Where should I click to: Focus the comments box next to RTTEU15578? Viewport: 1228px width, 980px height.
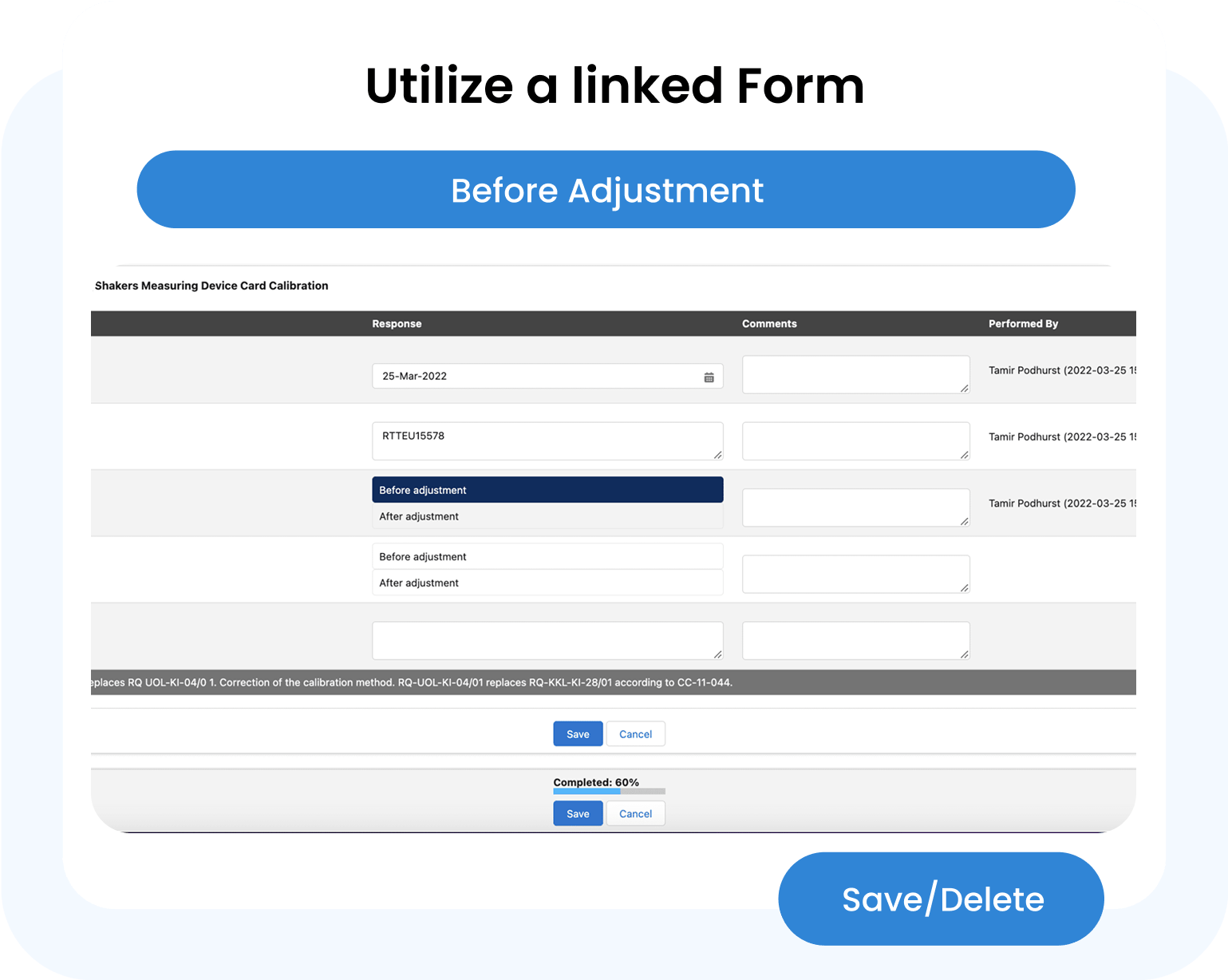(x=855, y=441)
